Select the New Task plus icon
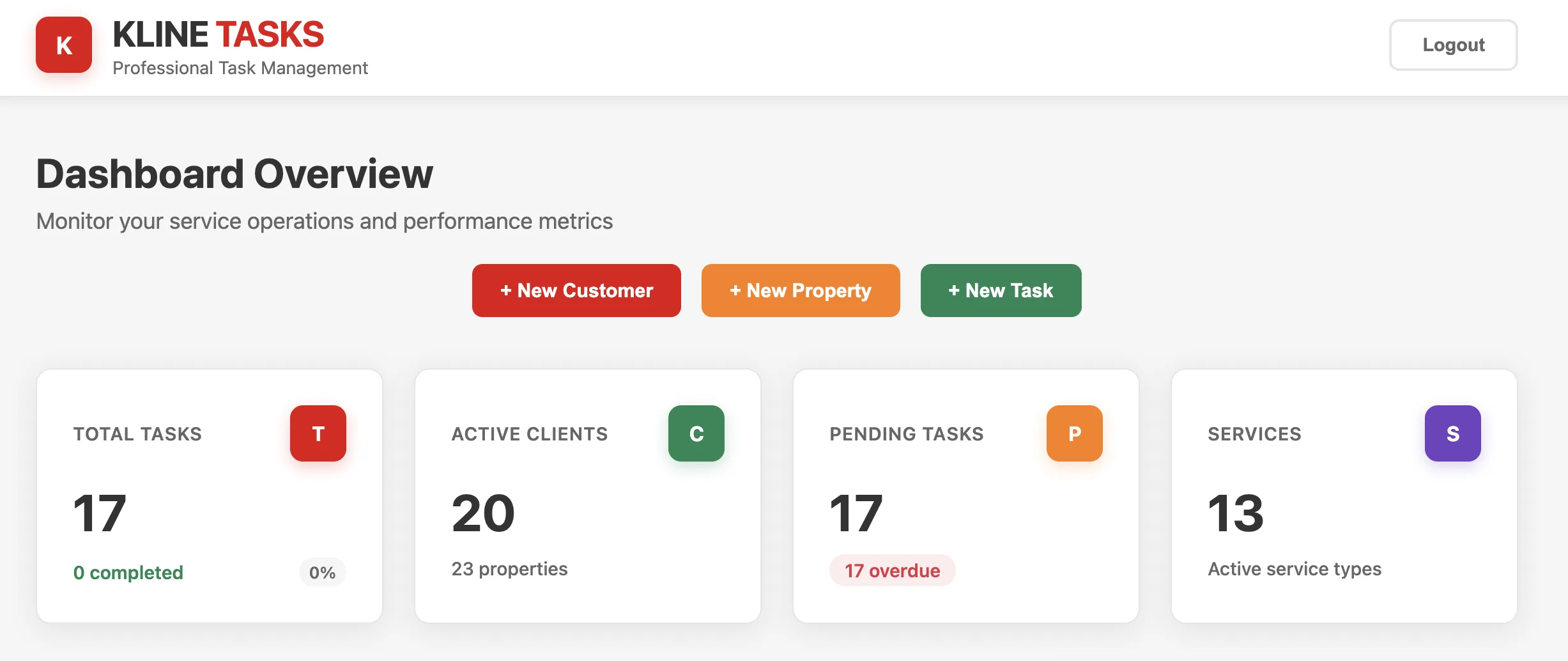 click(955, 290)
